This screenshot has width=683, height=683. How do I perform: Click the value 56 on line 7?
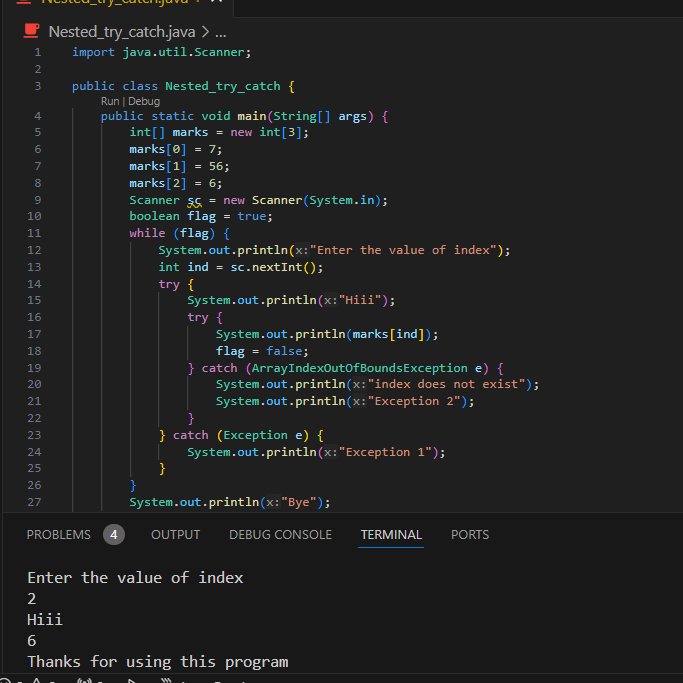[x=216, y=166]
